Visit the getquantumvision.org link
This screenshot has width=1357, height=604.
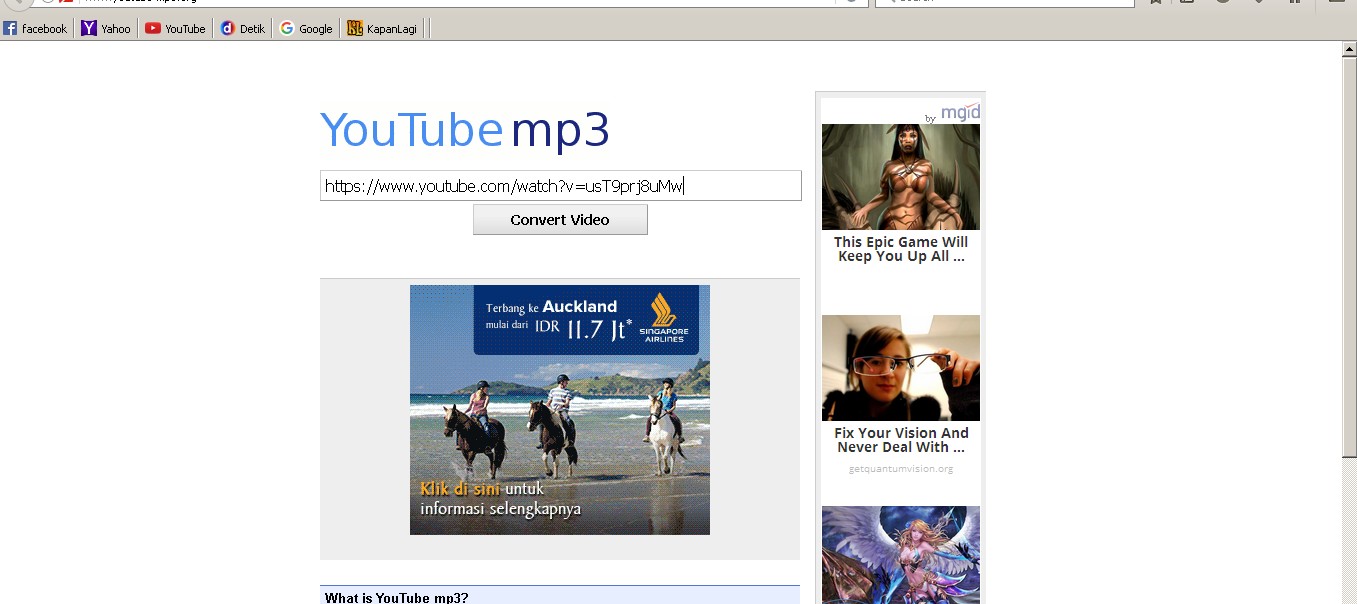point(900,468)
